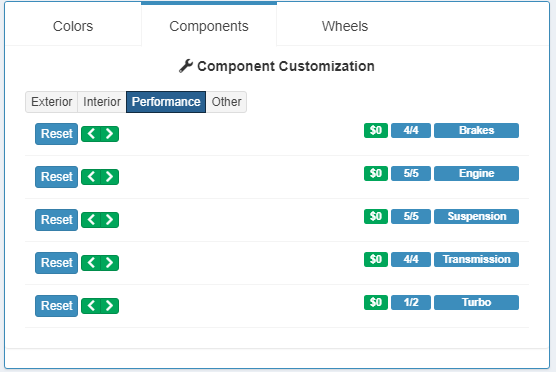556x372 pixels.
Task: Click the $0 price in Engine row
Action: coord(376,173)
